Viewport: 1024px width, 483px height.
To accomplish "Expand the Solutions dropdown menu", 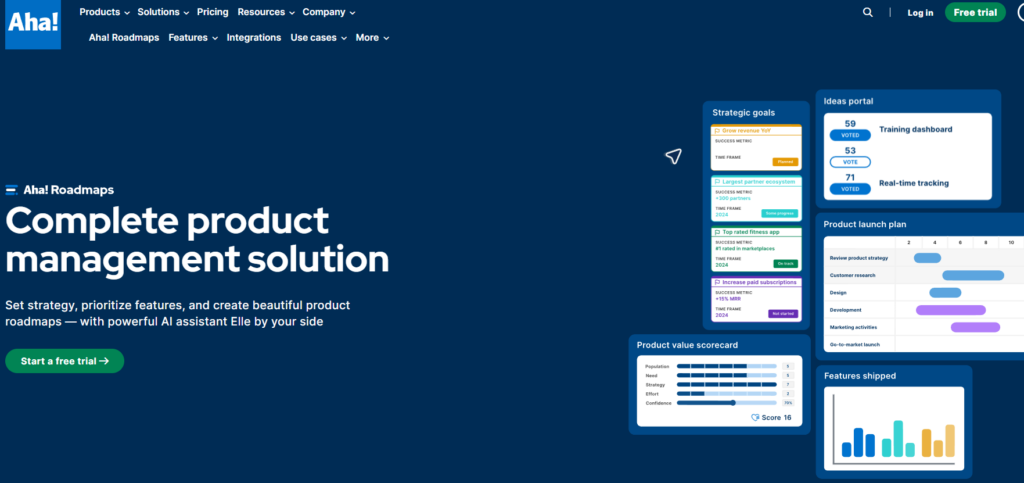I will (163, 12).
